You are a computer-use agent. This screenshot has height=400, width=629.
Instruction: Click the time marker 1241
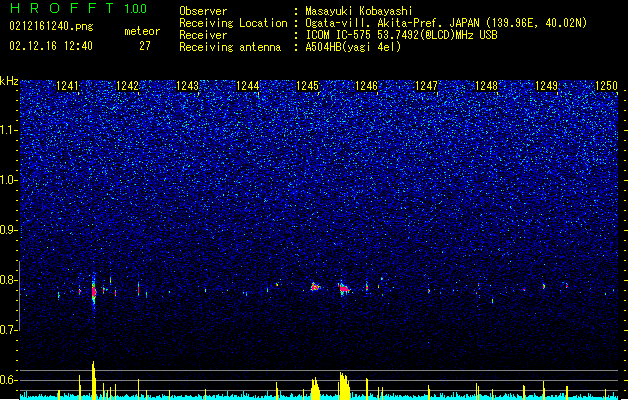pyautogui.click(x=67, y=86)
